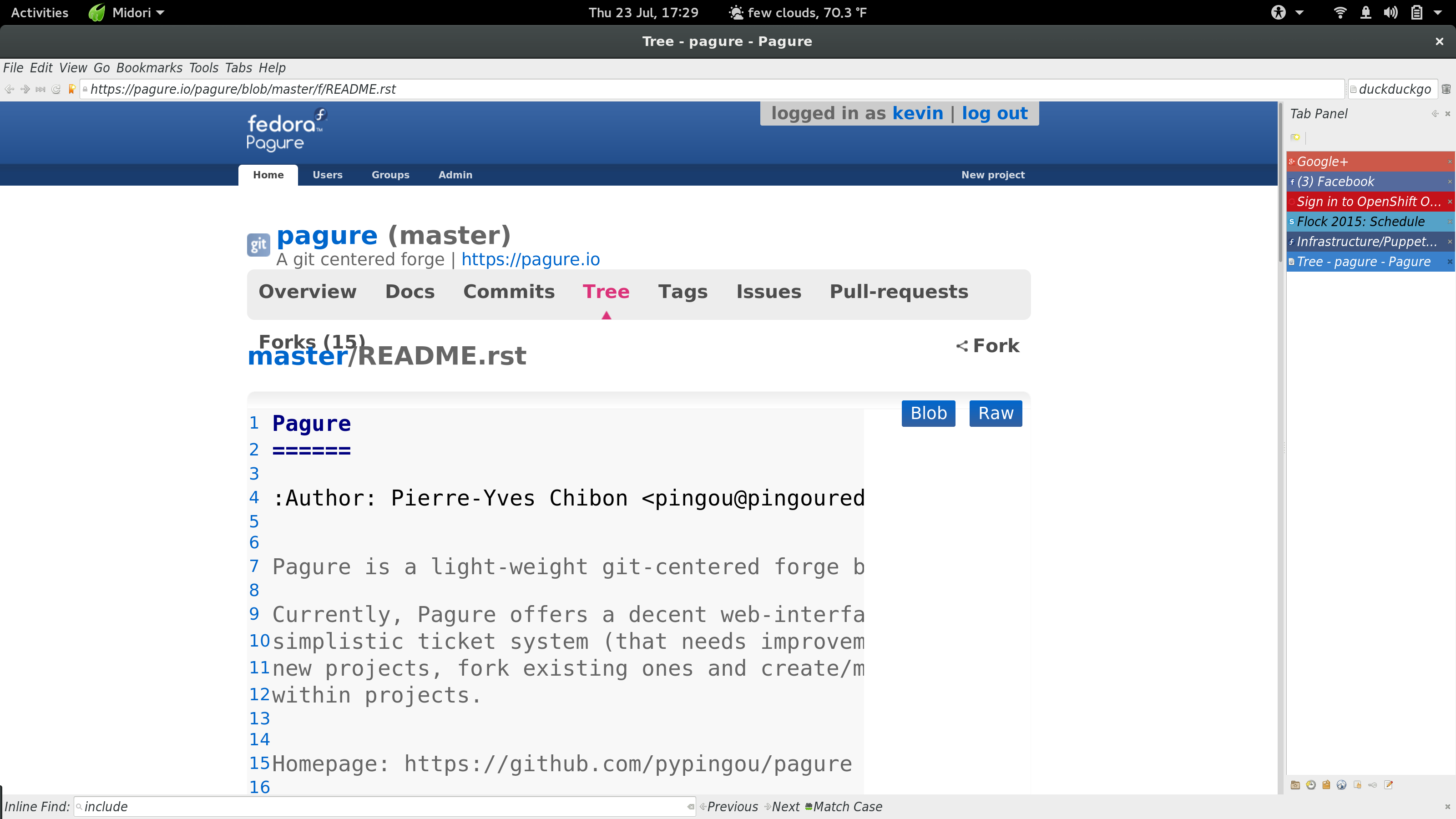Image resolution: width=1456 pixels, height=819 pixels.
Task: Close the Infrastructure/Puppet tab
Action: click(1450, 242)
